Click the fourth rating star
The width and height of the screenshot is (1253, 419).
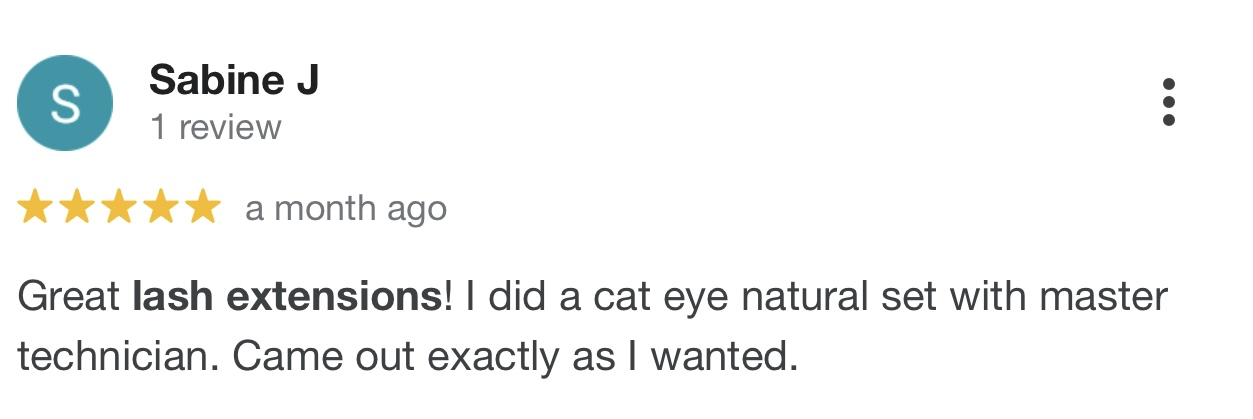pos(161,208)
